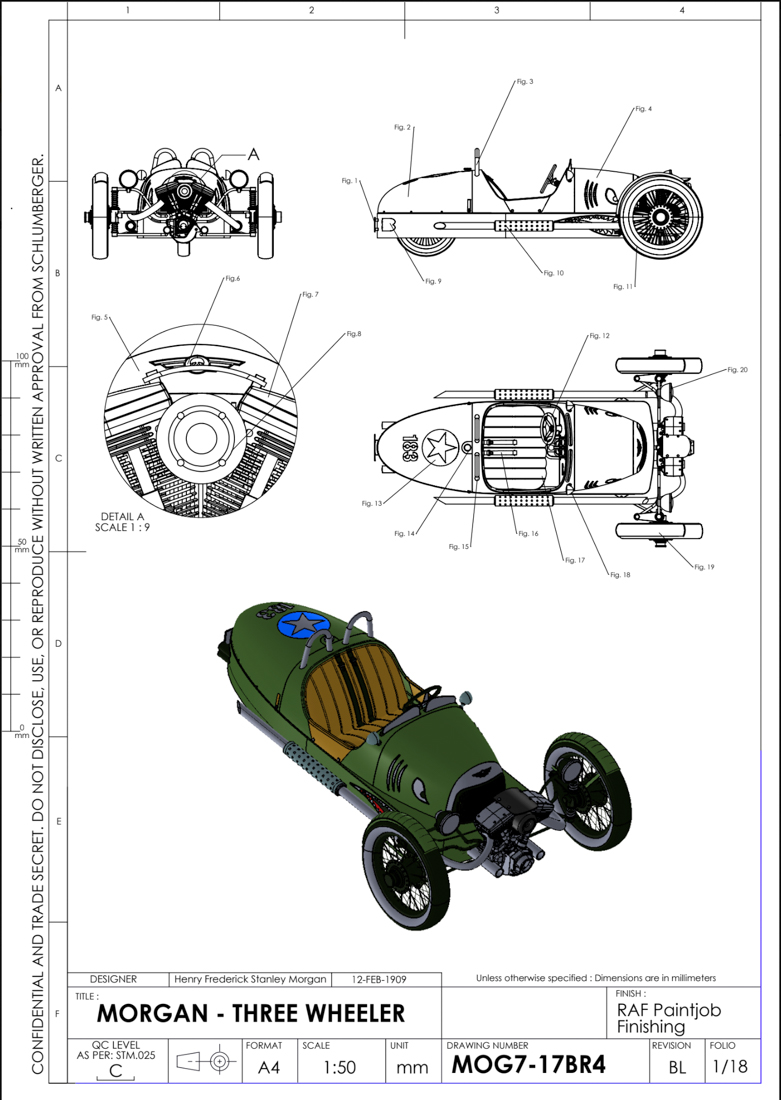
Task: Click the UNIT value mm
Action: 412,1068
